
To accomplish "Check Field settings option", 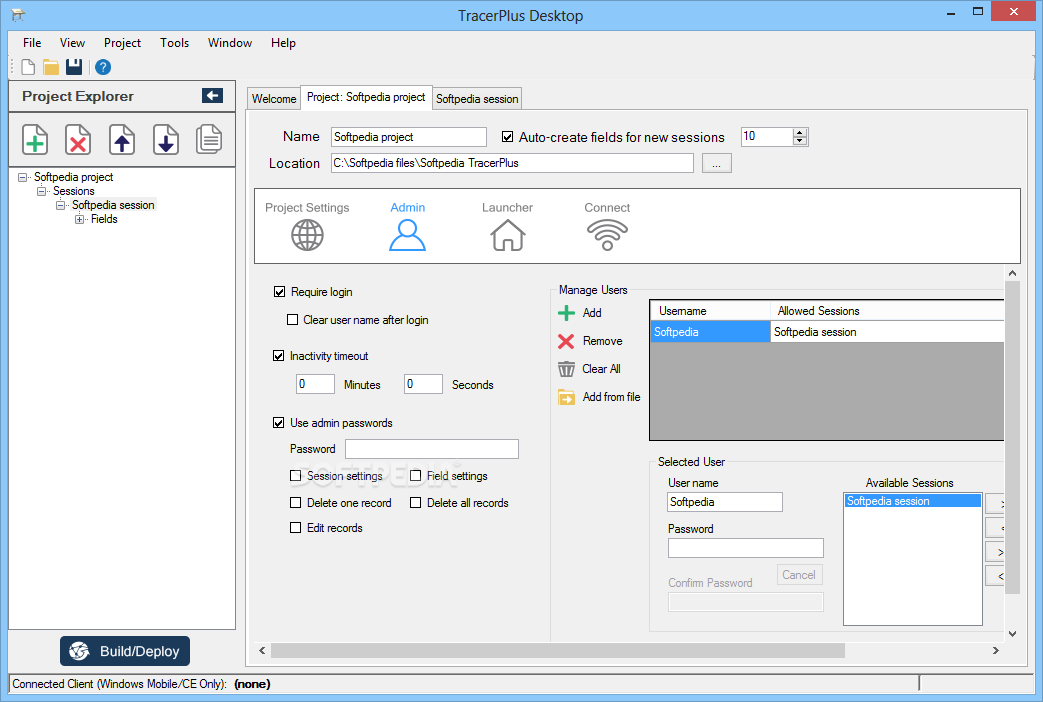I will (x=416, y=475).
